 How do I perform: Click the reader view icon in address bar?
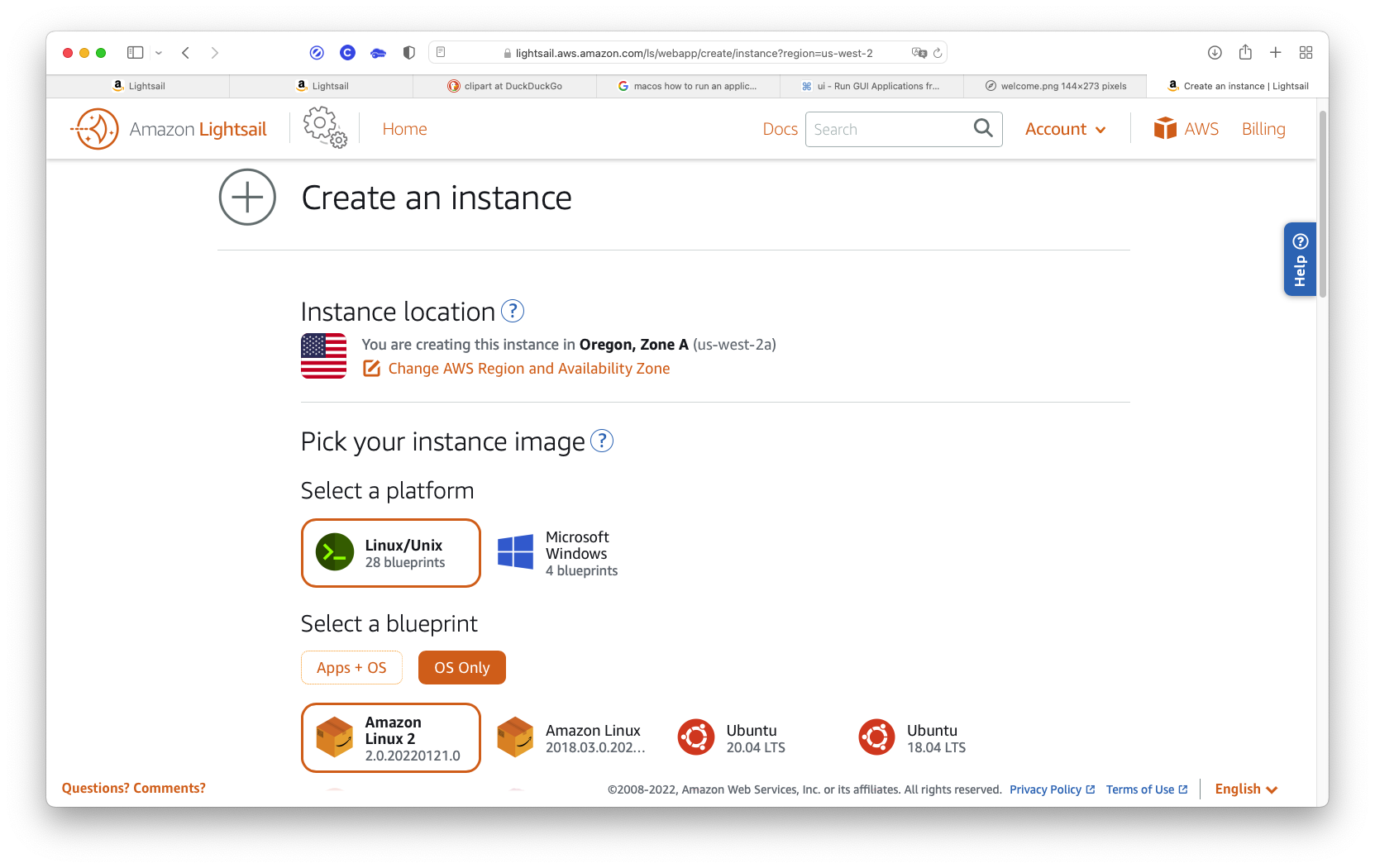coord(441,52)
